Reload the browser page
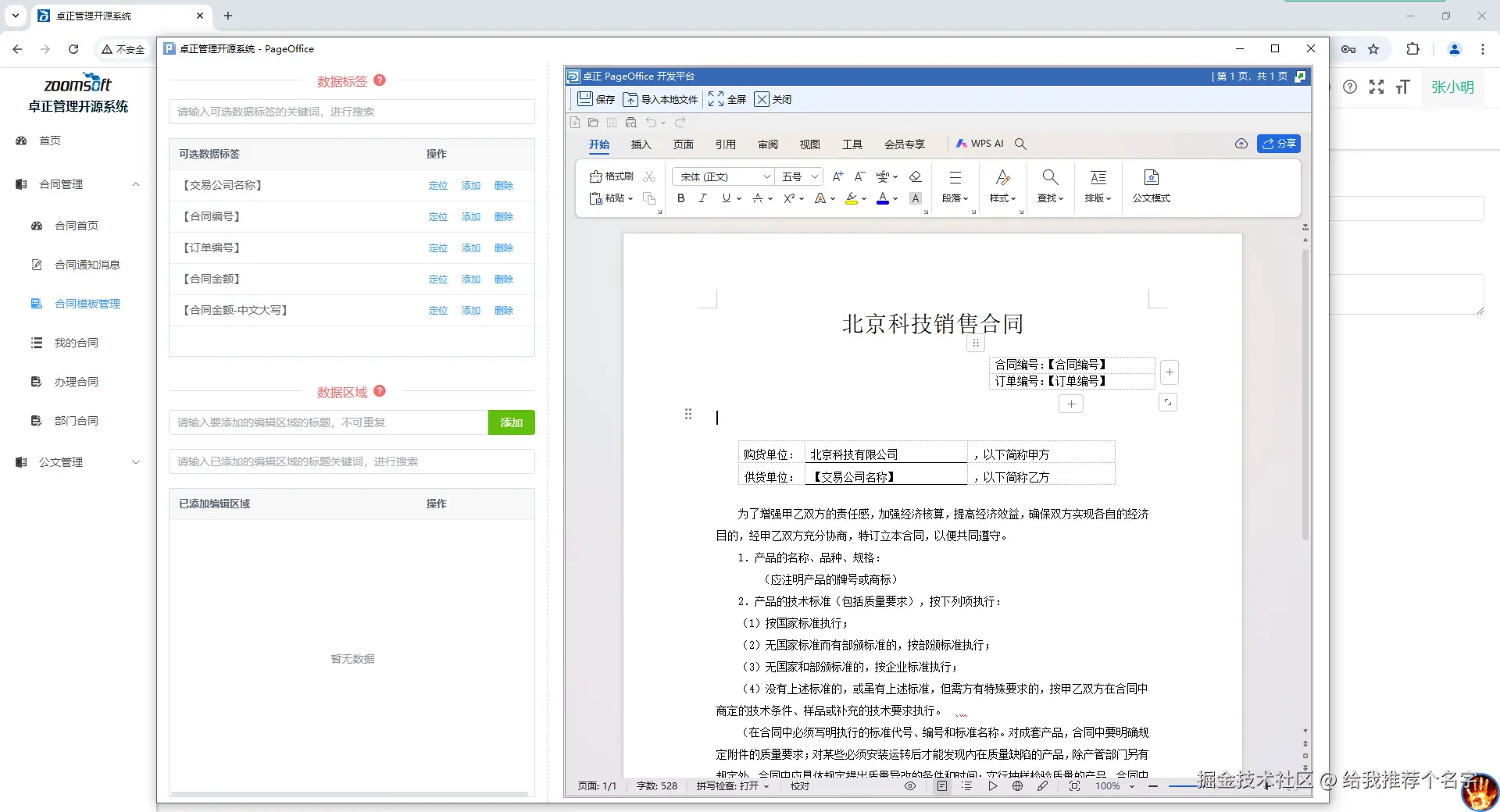Image resolution: width=1500 pixels, height=812 pixels. tap(73, 48)
